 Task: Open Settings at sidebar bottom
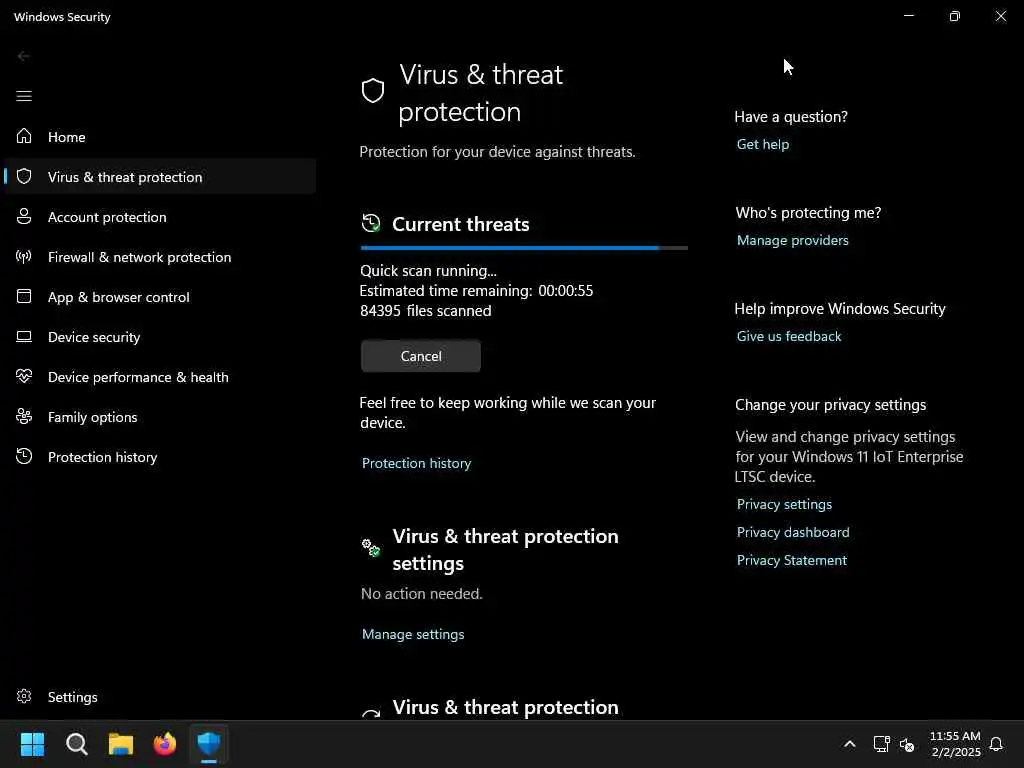click(x=160, y=697)
